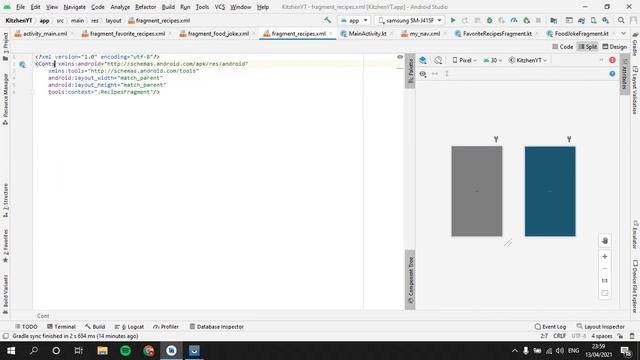The image size is (640, 360).
Task: Toggle the Component Tree panel tab
Action: 411,280
